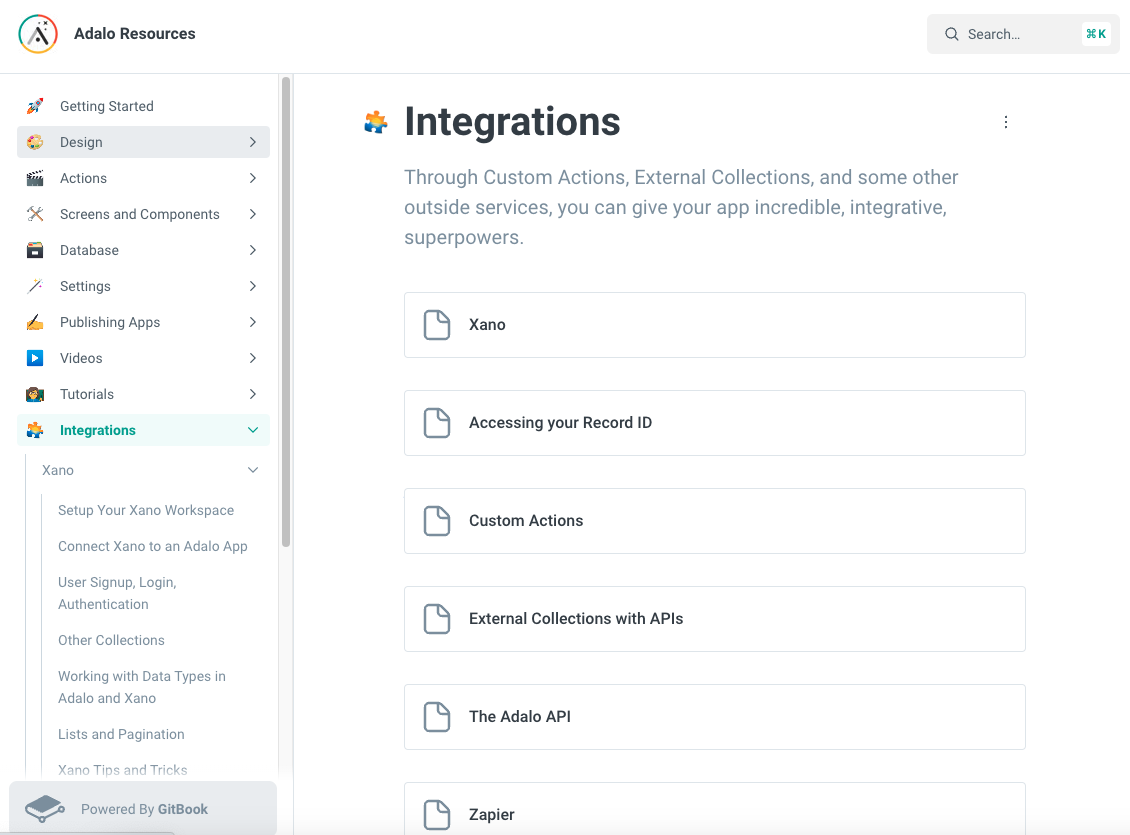Expand the Settings chevron
Viewport: 1130px width, 835px height.
click(x=253, y=286)
